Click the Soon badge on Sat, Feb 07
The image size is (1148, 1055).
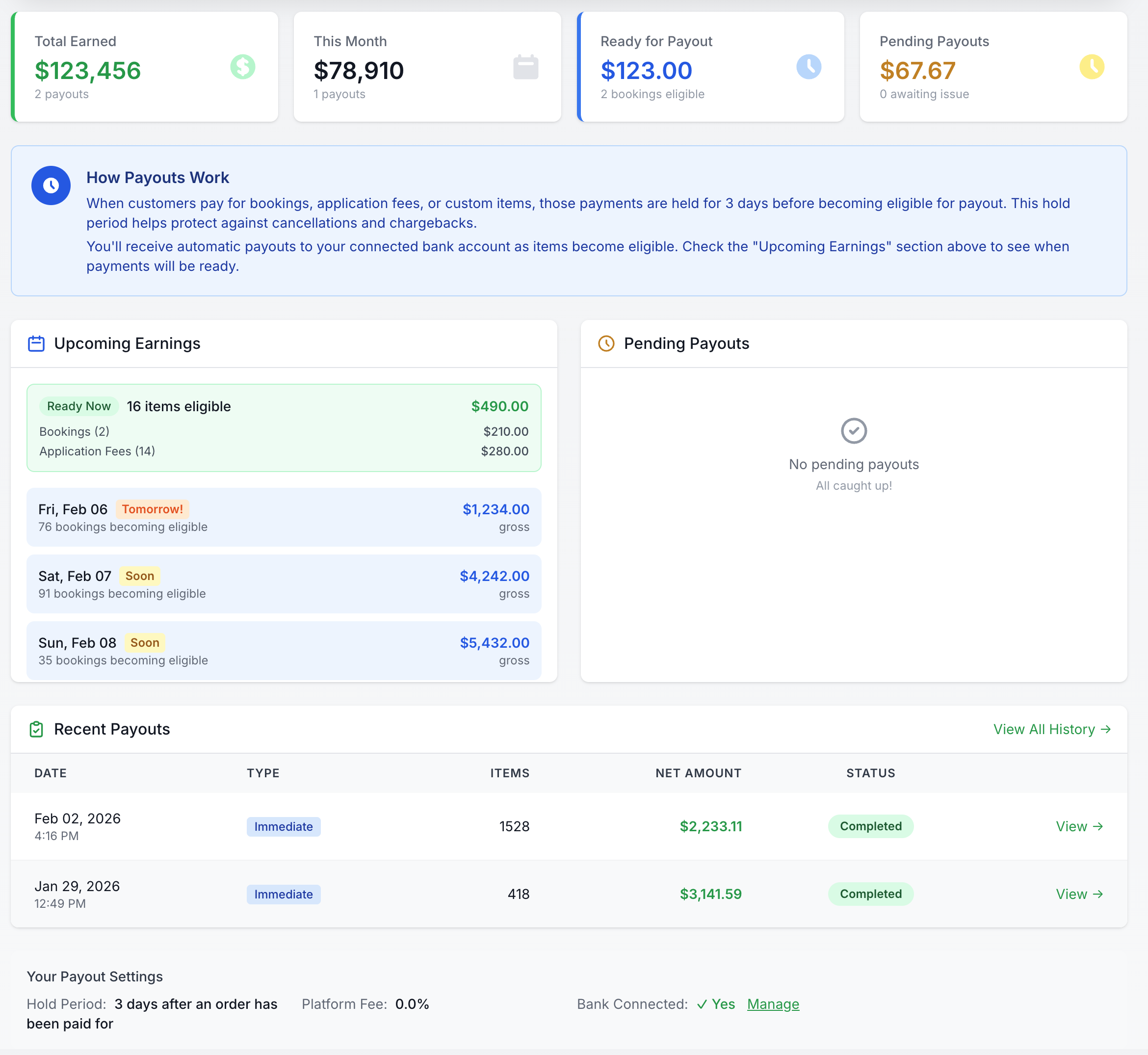pyautogui.click(x=139, y=576)
